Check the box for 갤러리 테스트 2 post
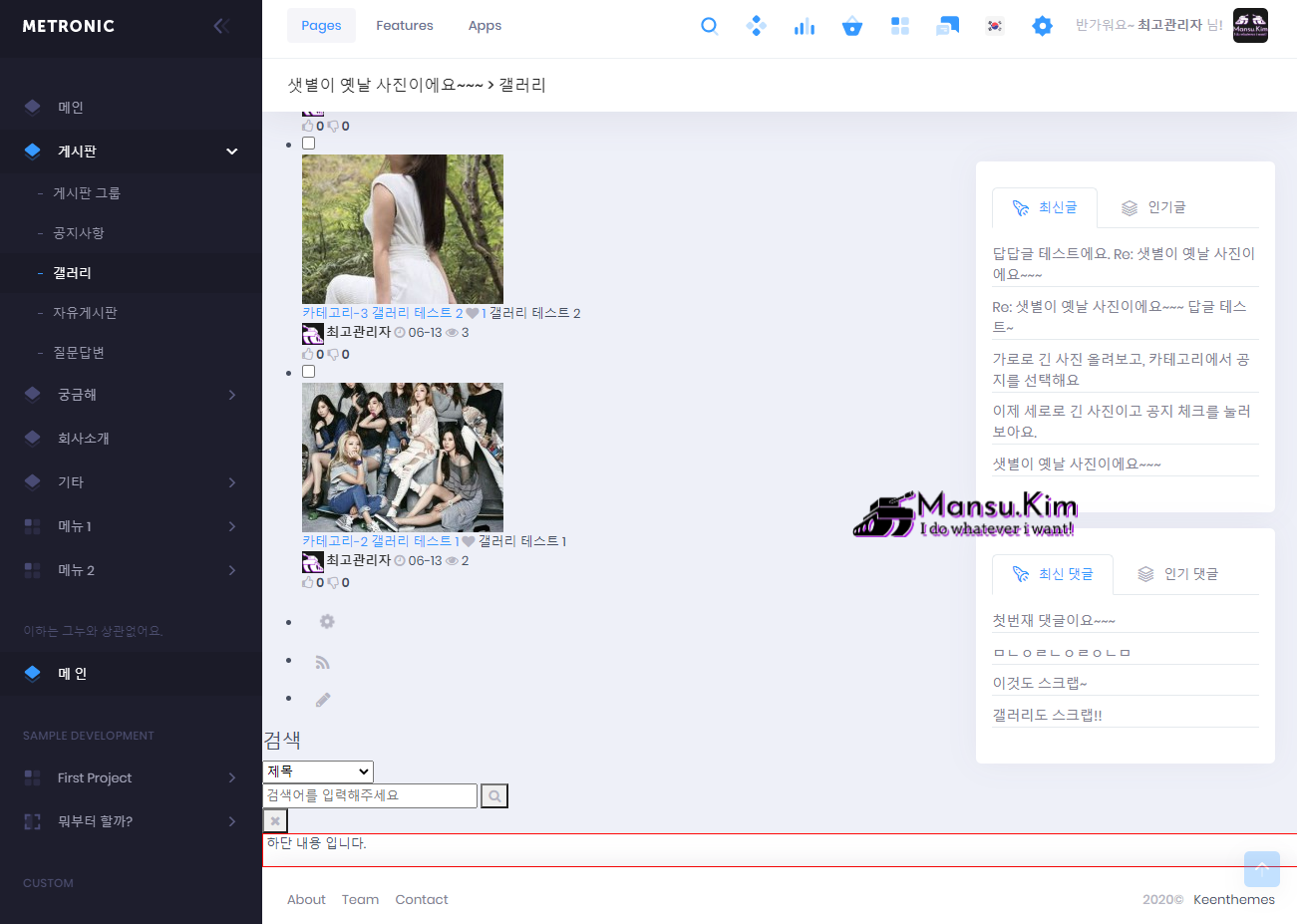 click(x=309, y=144)
